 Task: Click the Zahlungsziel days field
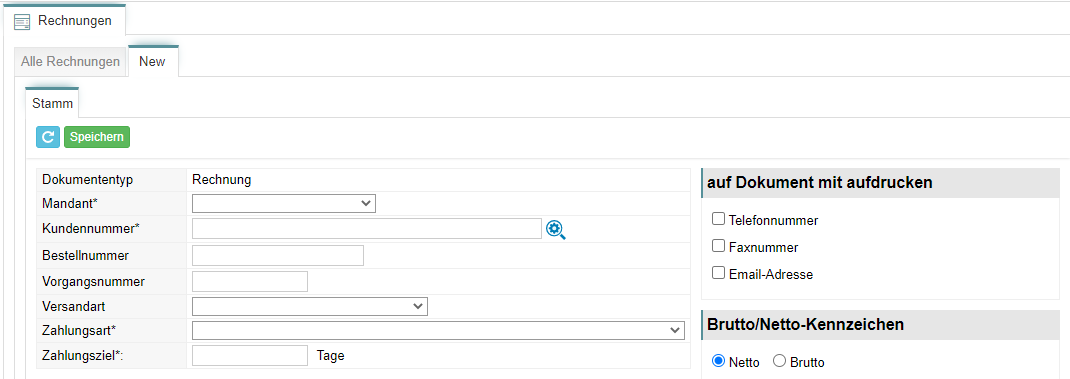click(x=250, y=356)
